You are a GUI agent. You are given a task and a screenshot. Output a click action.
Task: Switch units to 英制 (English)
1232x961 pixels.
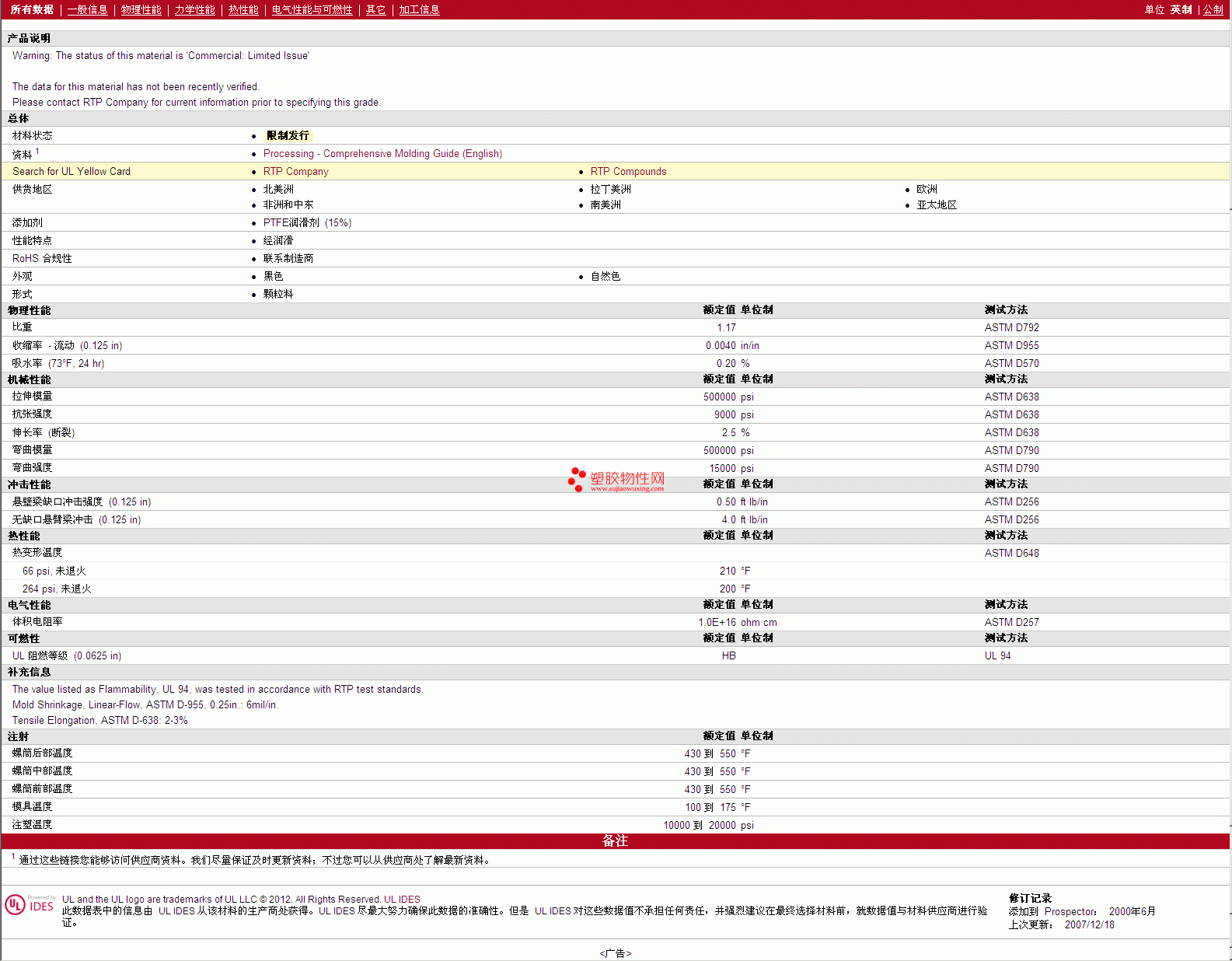coord(1181,10)
